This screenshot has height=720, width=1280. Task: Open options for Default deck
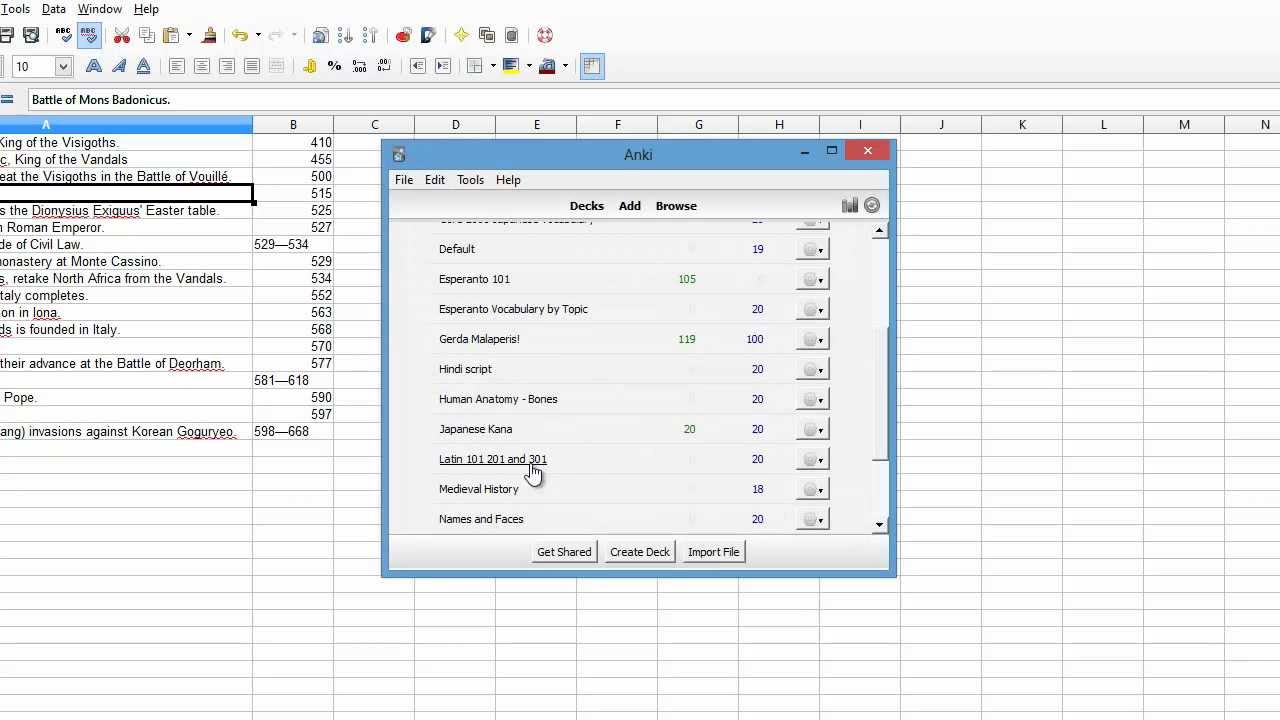tap(813, 249)
